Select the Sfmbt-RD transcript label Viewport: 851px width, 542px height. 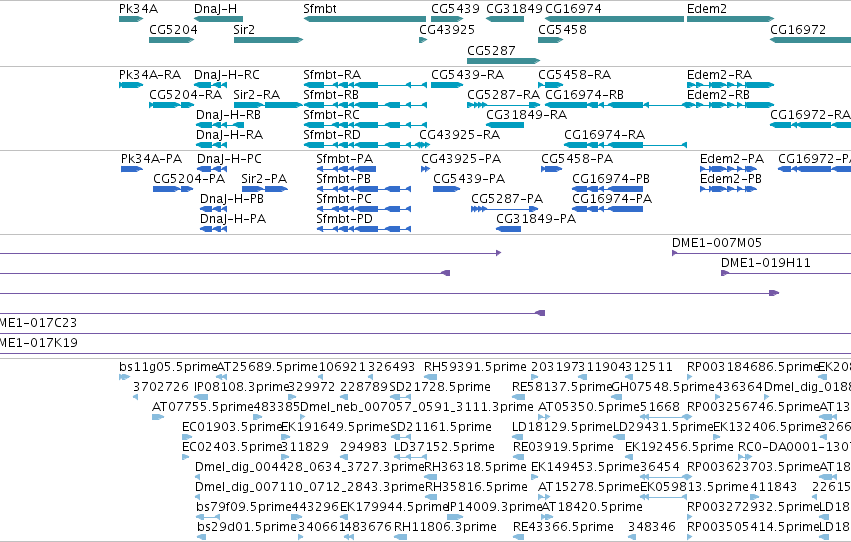tap(332, 135)
